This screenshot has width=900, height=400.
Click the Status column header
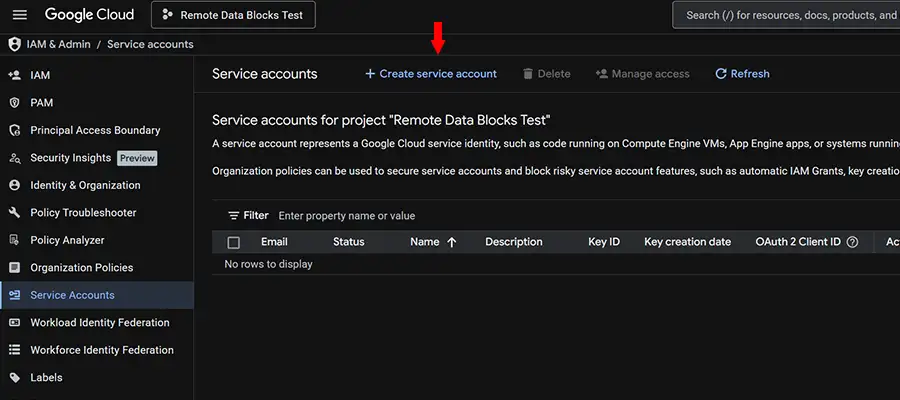click(x=349, y=242)
